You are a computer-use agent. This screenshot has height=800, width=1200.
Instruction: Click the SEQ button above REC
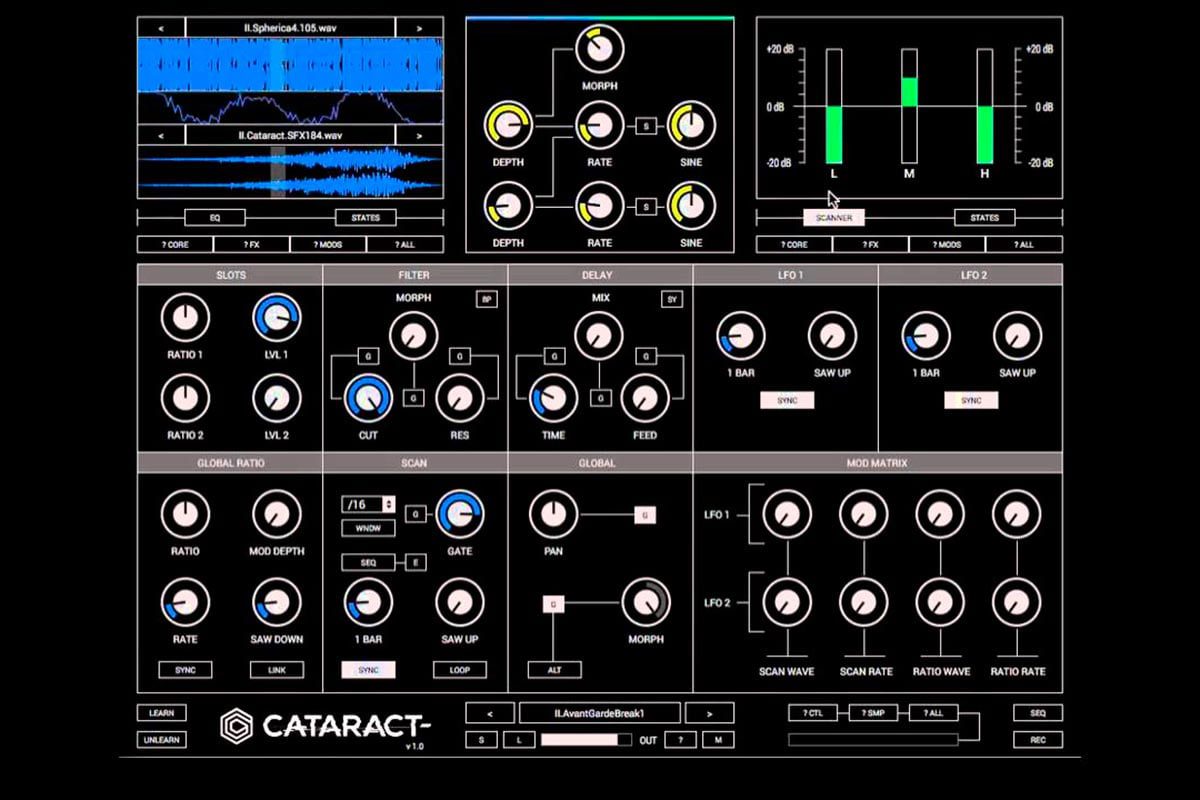pos(1038,713)
